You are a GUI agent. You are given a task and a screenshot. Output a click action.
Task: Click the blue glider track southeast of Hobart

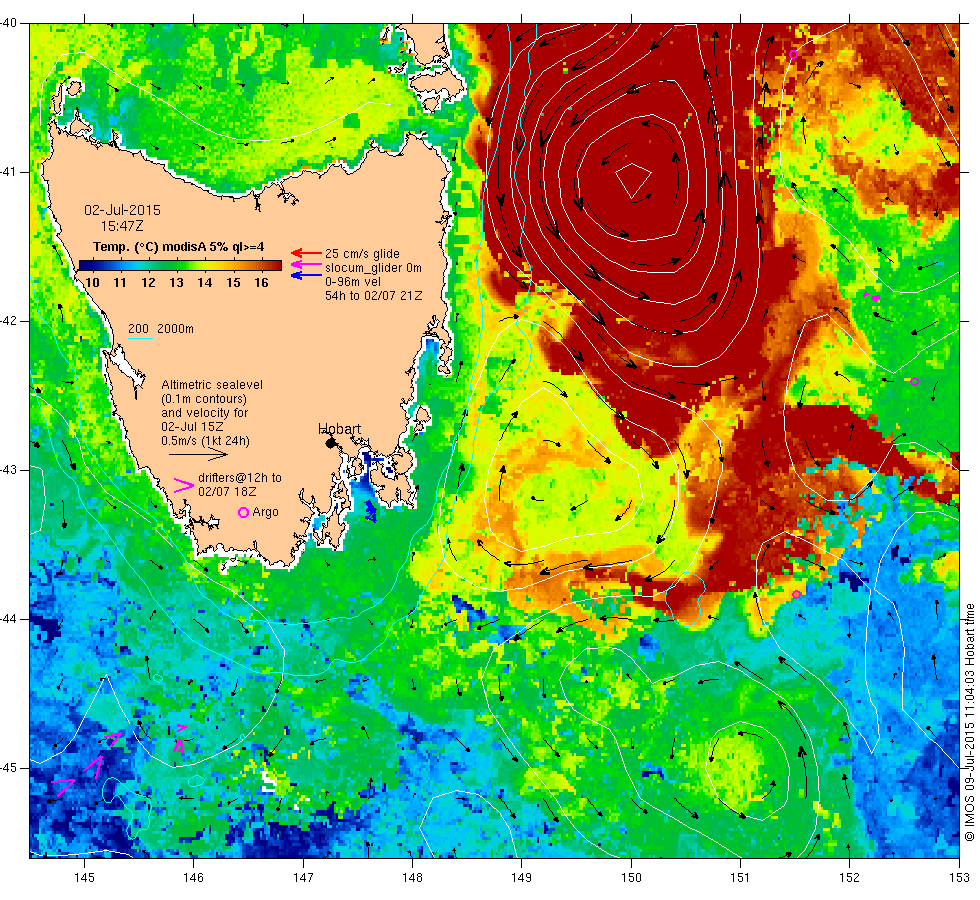[x=370, y=511]
